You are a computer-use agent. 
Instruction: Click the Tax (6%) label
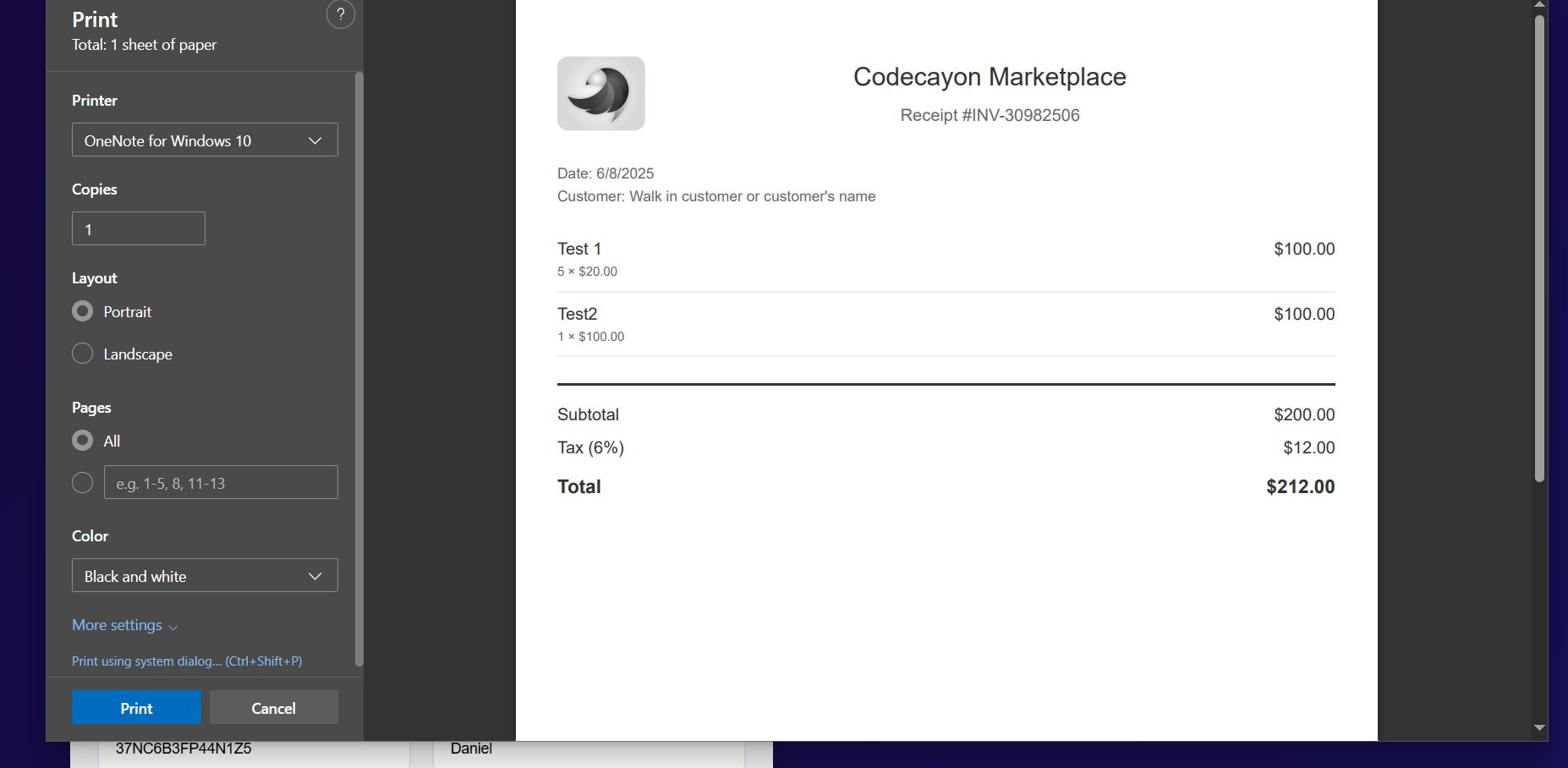590,447
